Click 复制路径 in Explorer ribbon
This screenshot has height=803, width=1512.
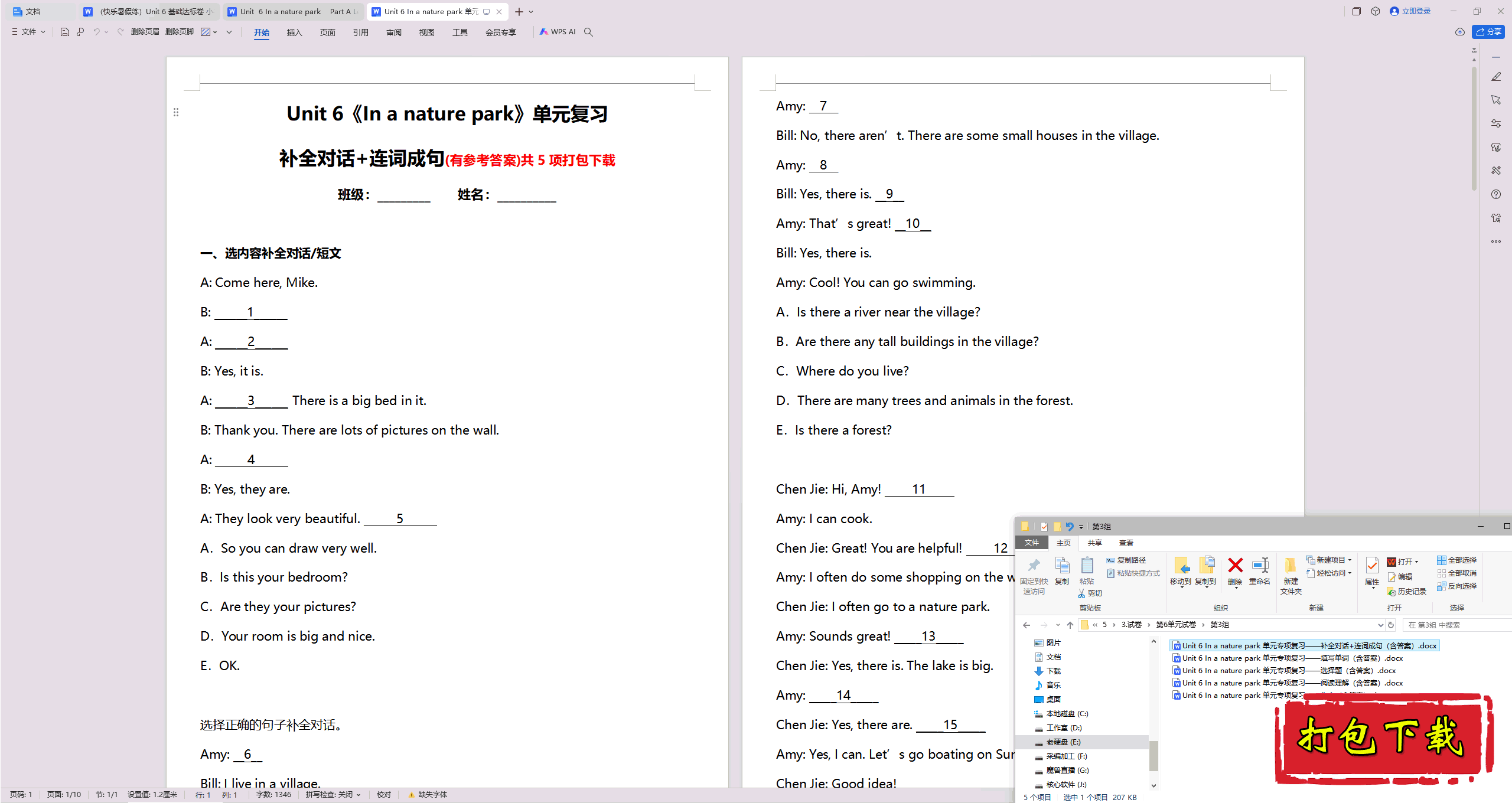tap(1126, 560)
